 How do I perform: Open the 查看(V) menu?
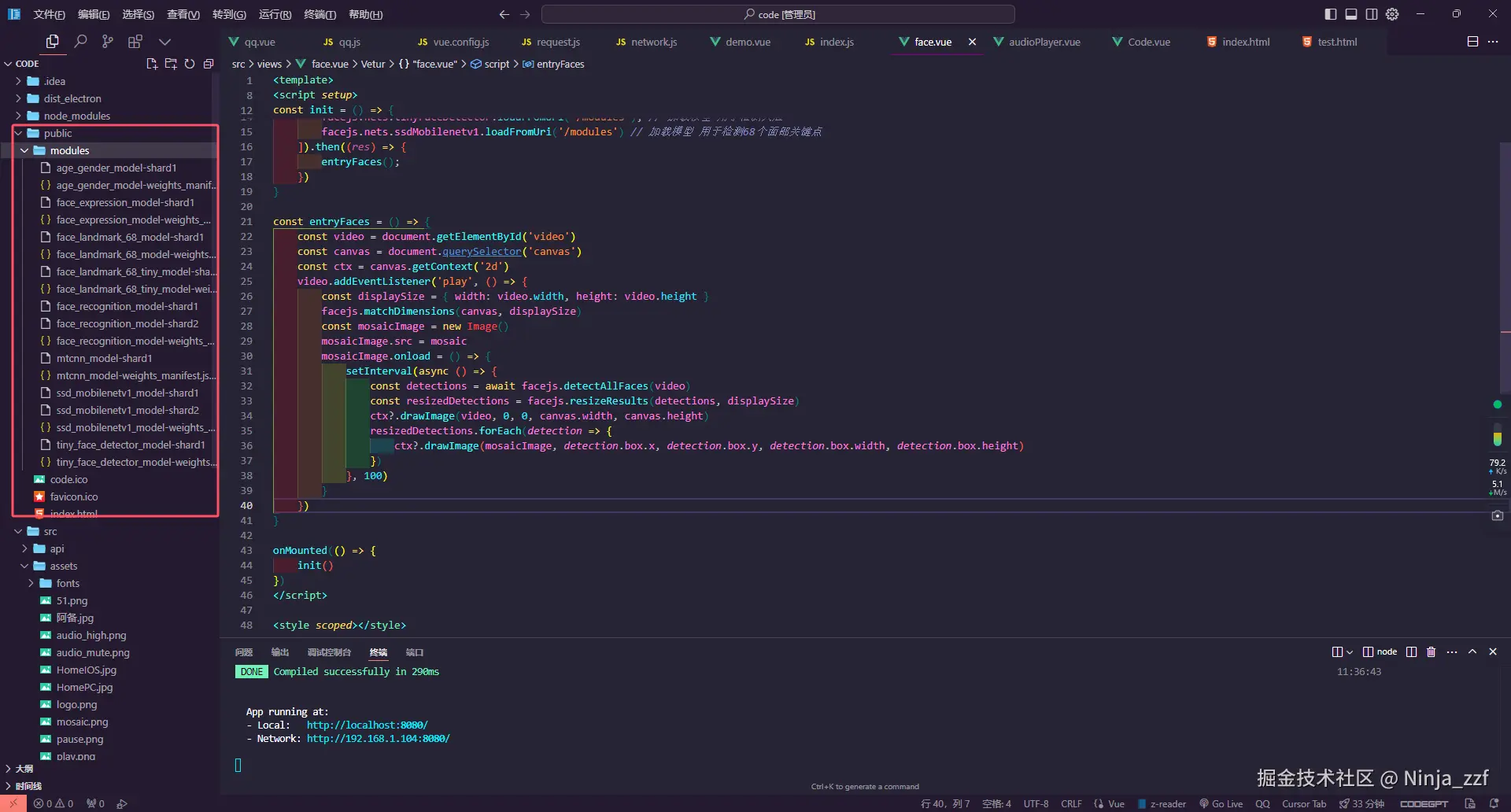pyautogui.click(x=183, y=14)
